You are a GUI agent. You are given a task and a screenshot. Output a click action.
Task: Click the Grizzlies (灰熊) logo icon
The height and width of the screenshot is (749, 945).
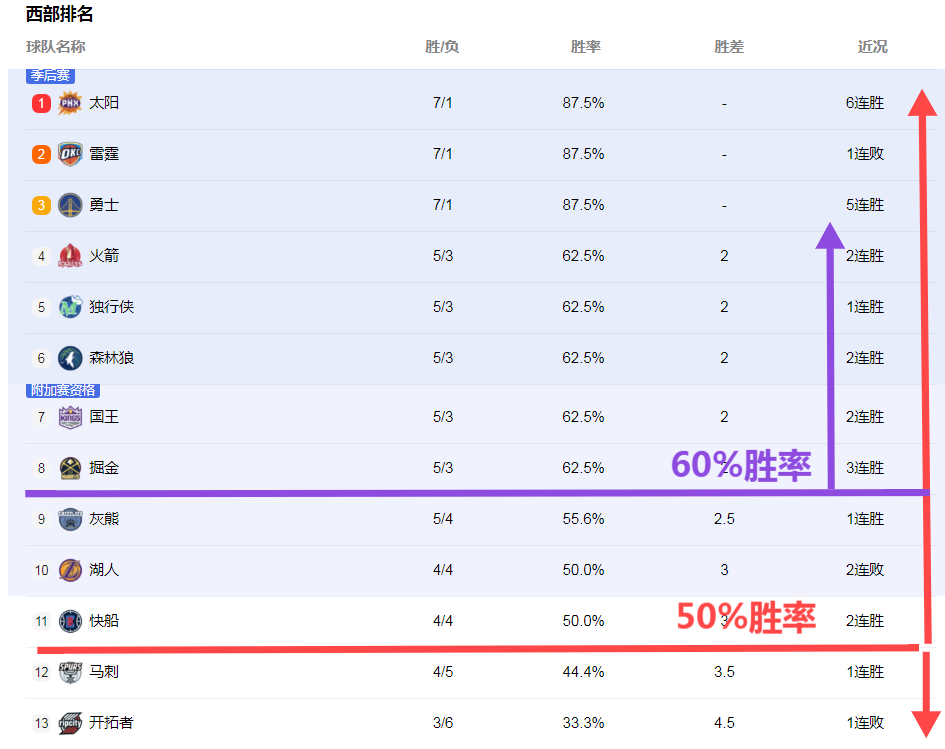68,519
